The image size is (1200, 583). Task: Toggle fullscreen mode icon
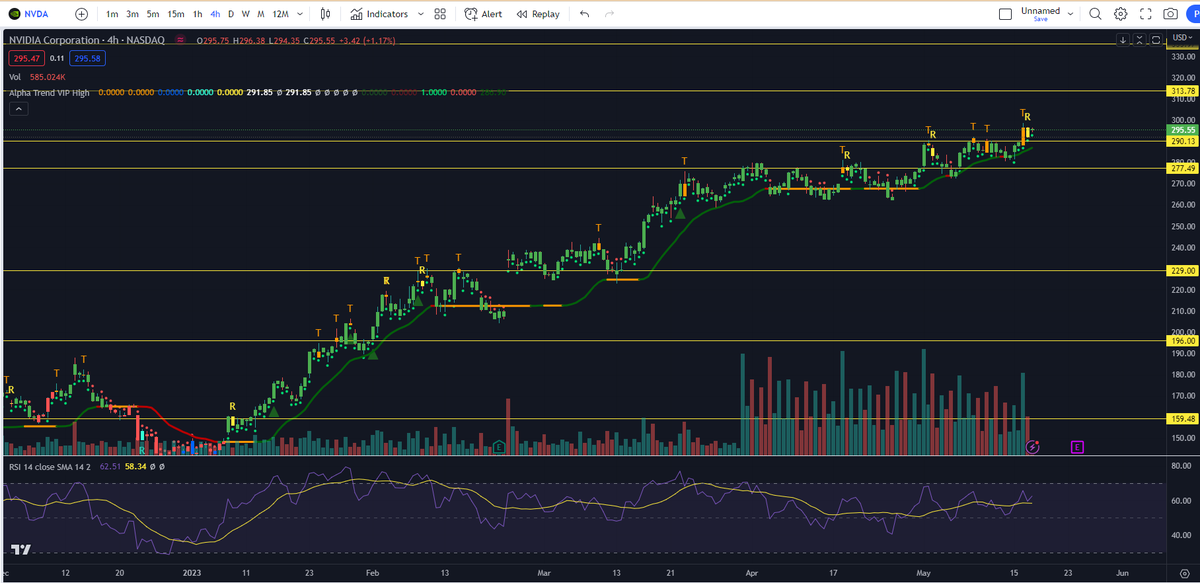pyautogui.click(x=1146, y=14)
